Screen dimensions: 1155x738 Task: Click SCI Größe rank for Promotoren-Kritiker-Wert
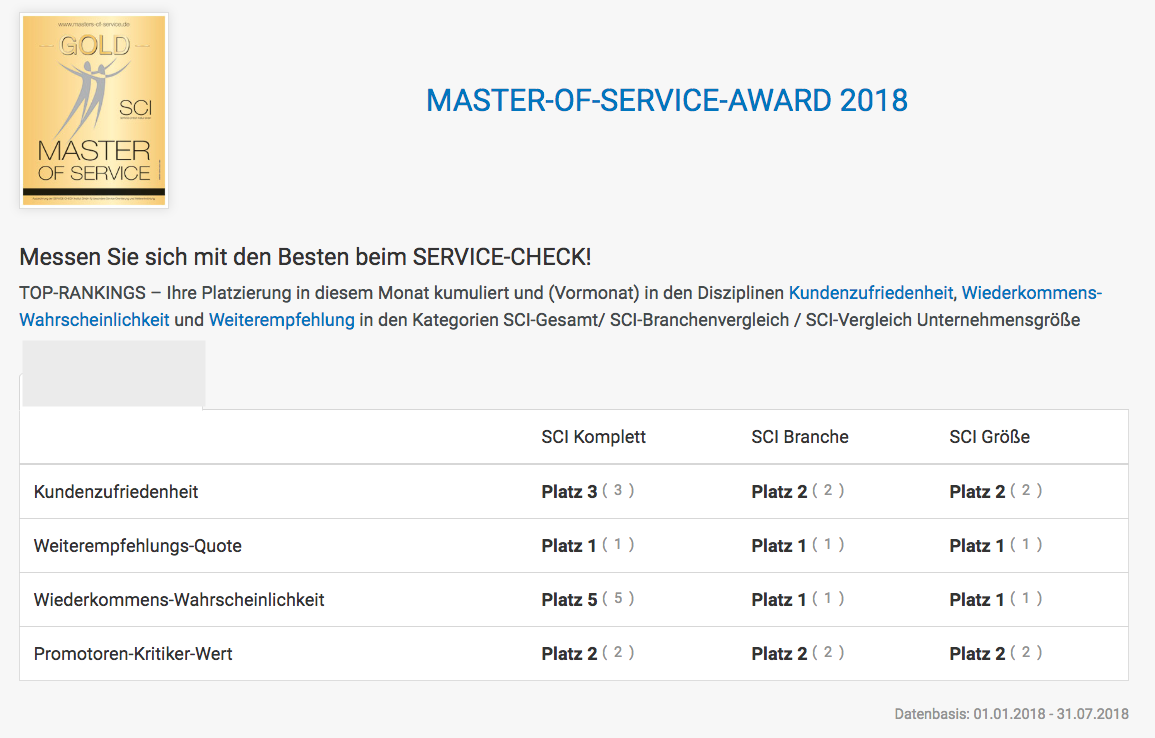(977, 654)
